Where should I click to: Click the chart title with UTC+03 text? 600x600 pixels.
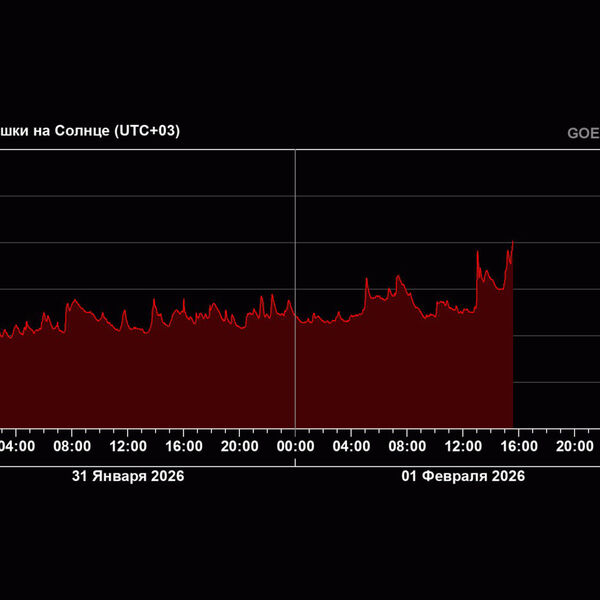[x=90, y=131]
